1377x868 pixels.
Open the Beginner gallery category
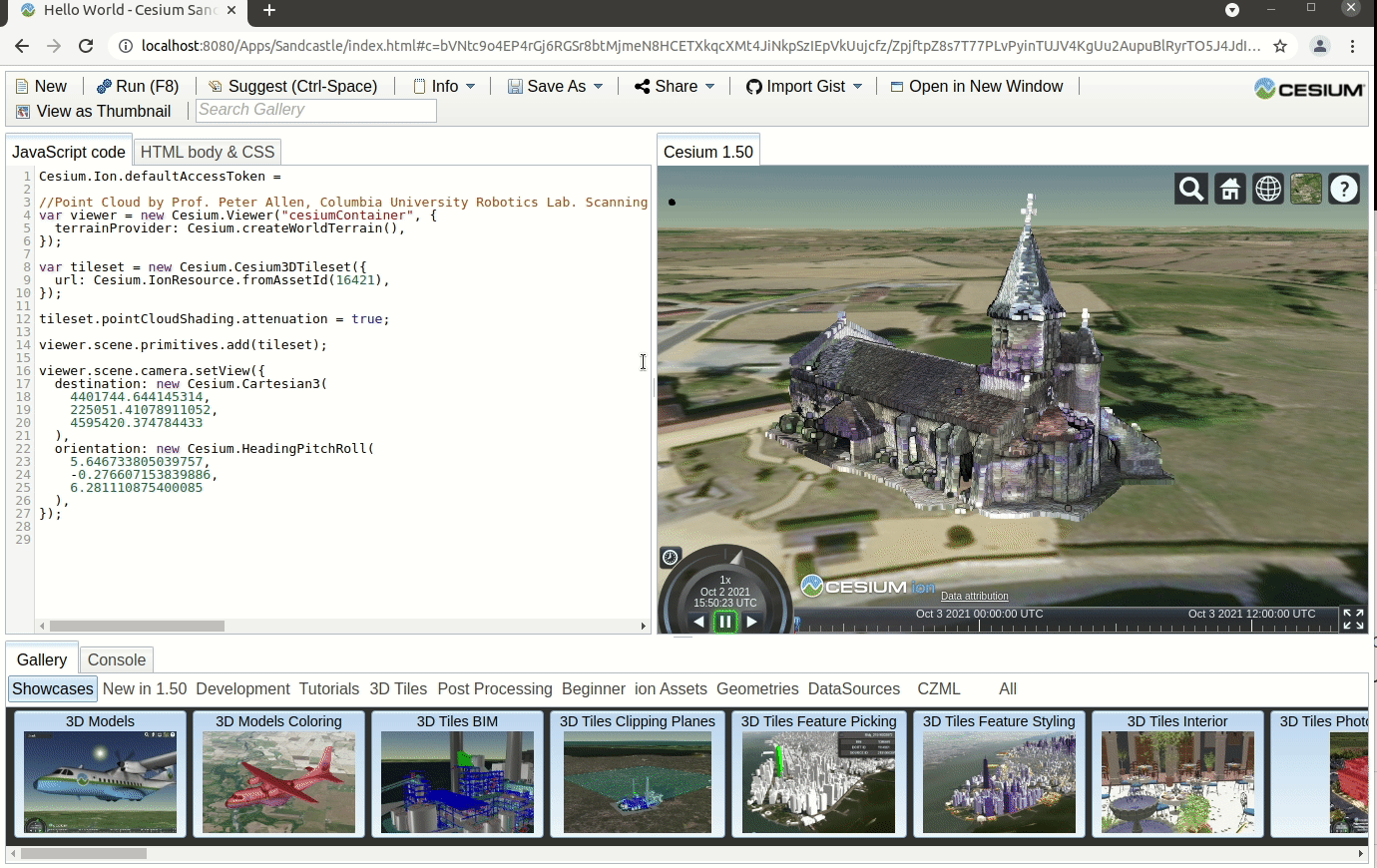[x=594, y=689]
